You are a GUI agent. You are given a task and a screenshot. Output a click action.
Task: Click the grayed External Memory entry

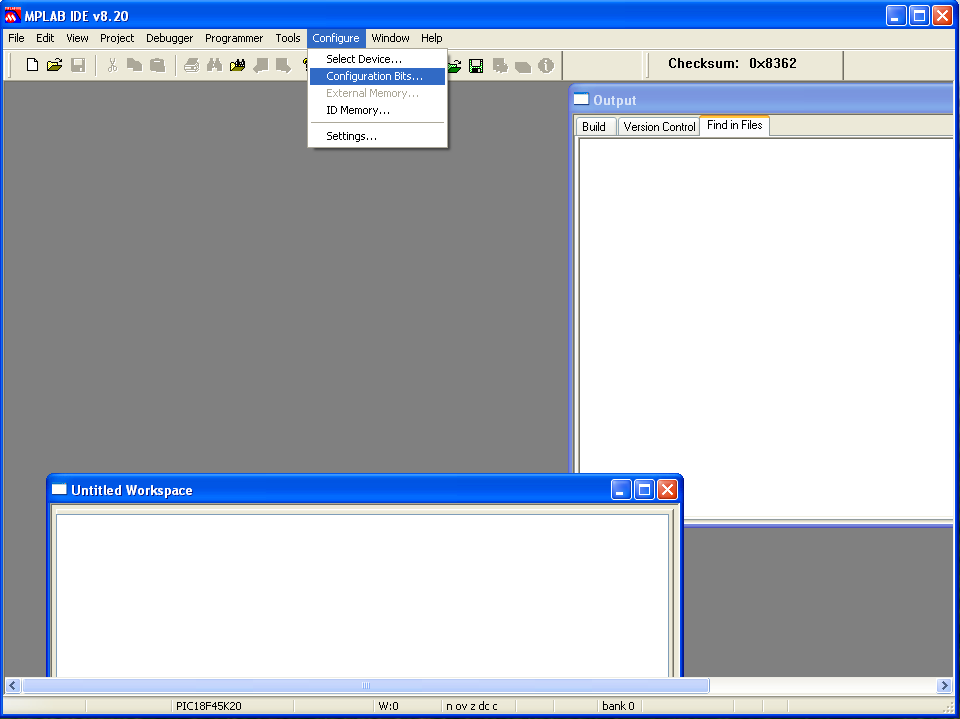(x=377, y=93)
